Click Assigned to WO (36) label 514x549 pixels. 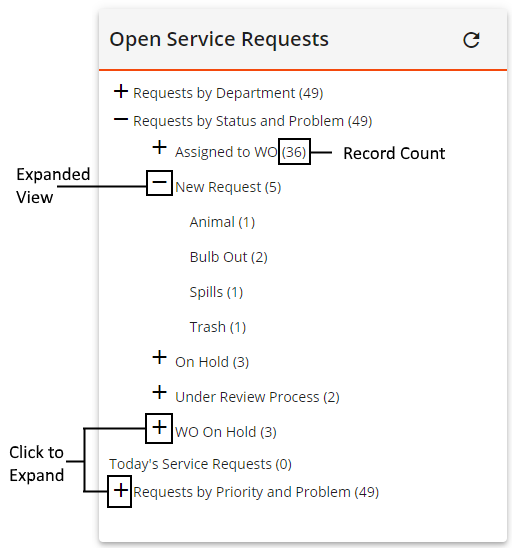[x=241, y=152]
